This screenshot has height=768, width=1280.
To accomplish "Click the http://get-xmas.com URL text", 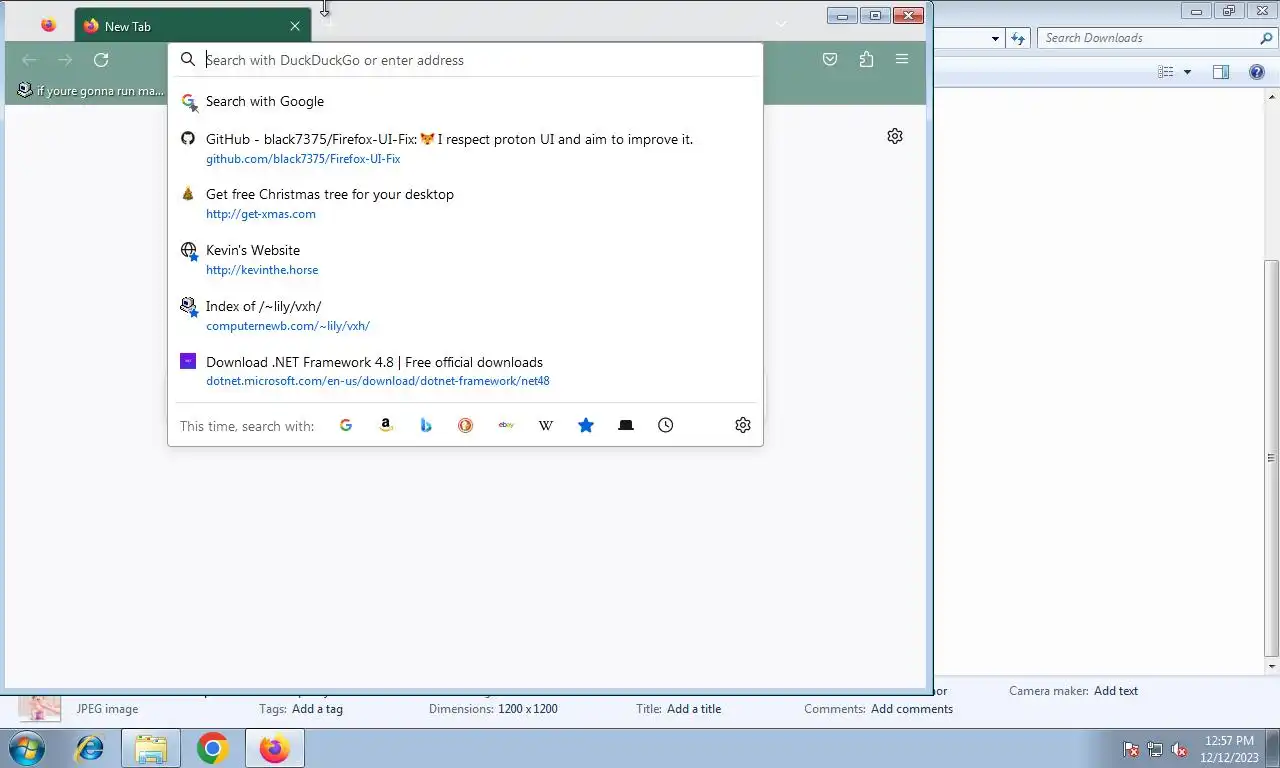I will (261, 214).
